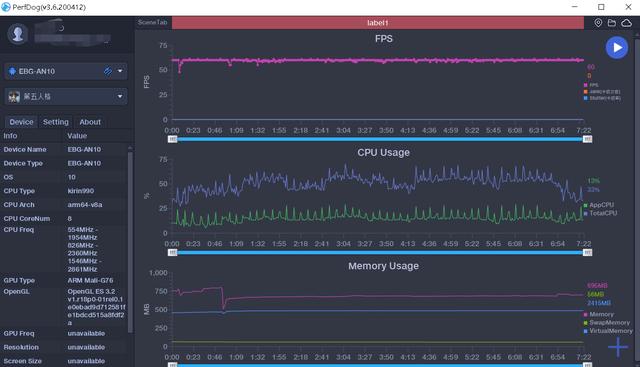The width and height of the screenshot is (640, 367).
Task: Select the GPU Freq unavailable value
Action: (x=86, y=334)
